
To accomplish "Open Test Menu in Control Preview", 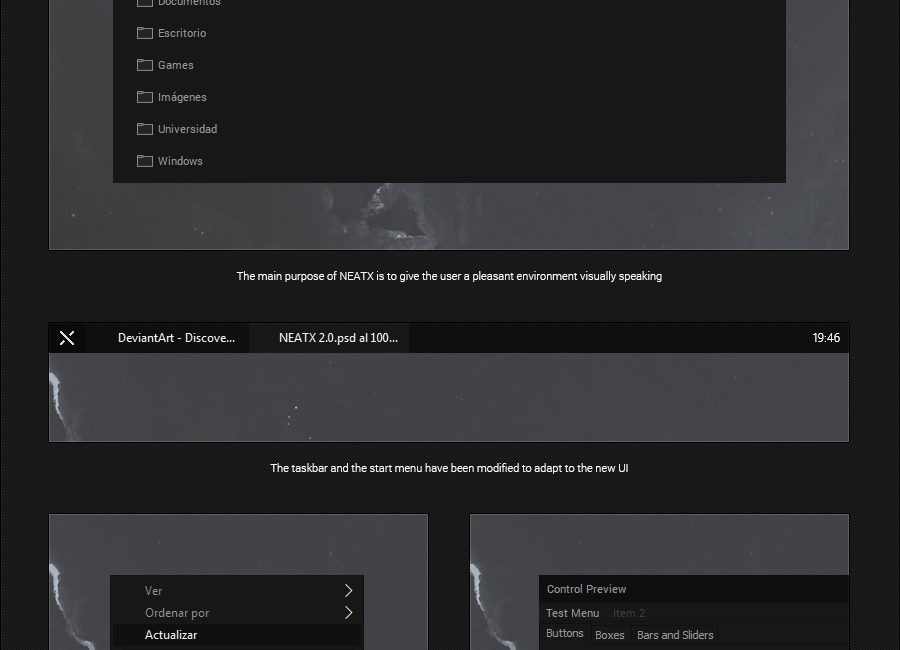I will pos(572,613).
